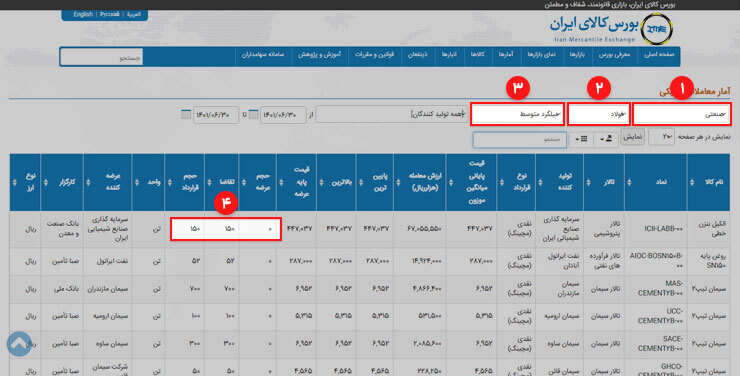Switch site language to Русский
Screen dimensions: 740x376
point(109,15)
